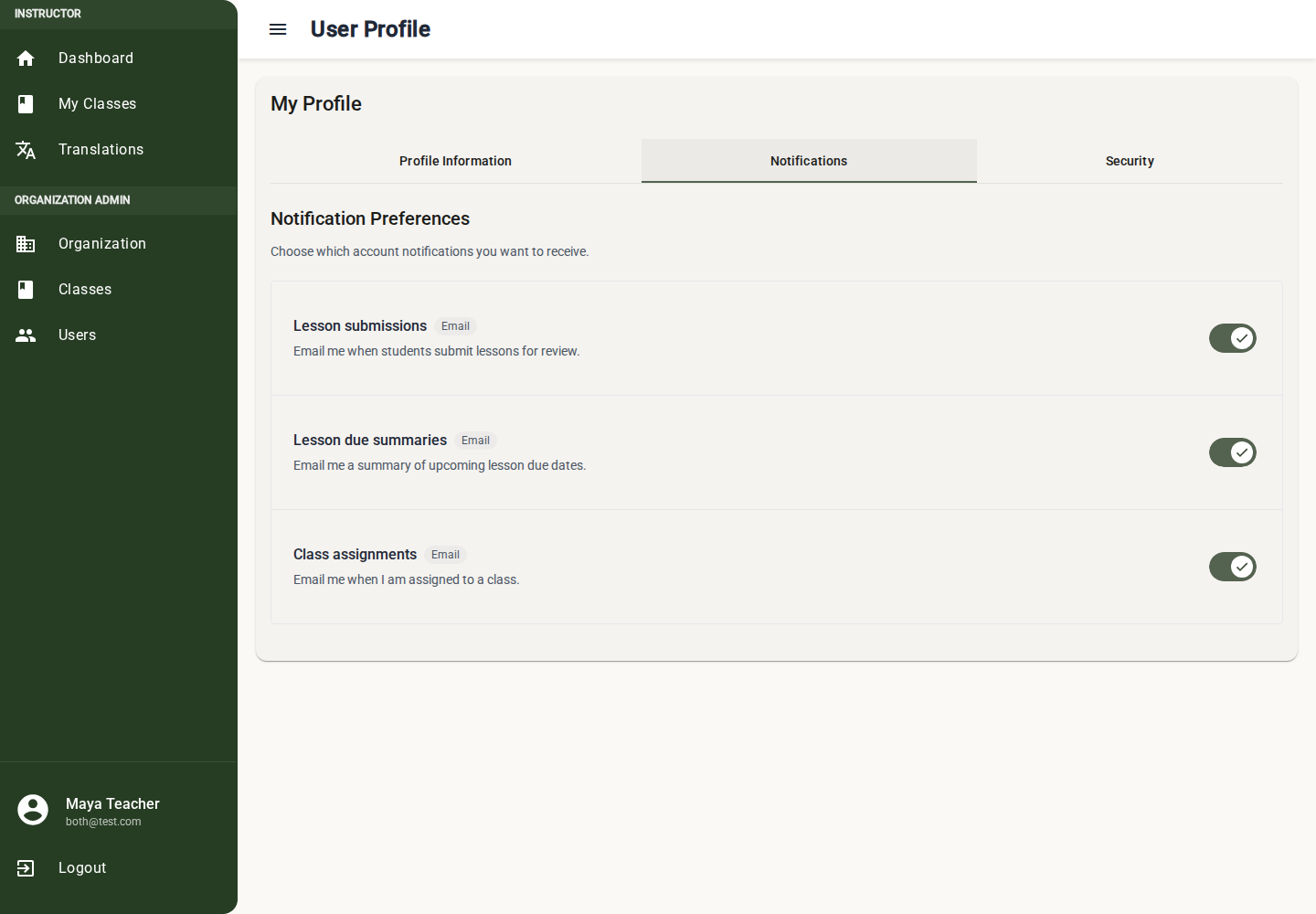1316x914 pixels.
Task: Click the Lesson submissions heading
Action: tap(360, 326)
